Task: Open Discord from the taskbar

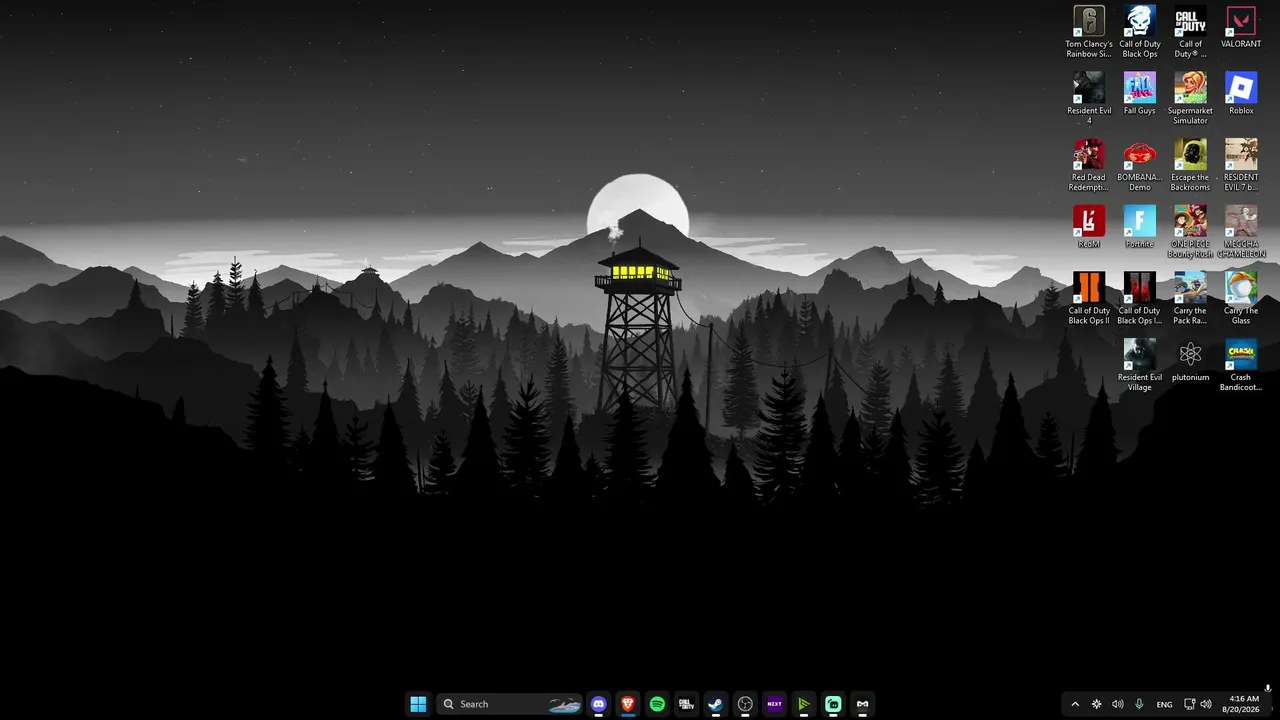Action: (x=599, y=704)
